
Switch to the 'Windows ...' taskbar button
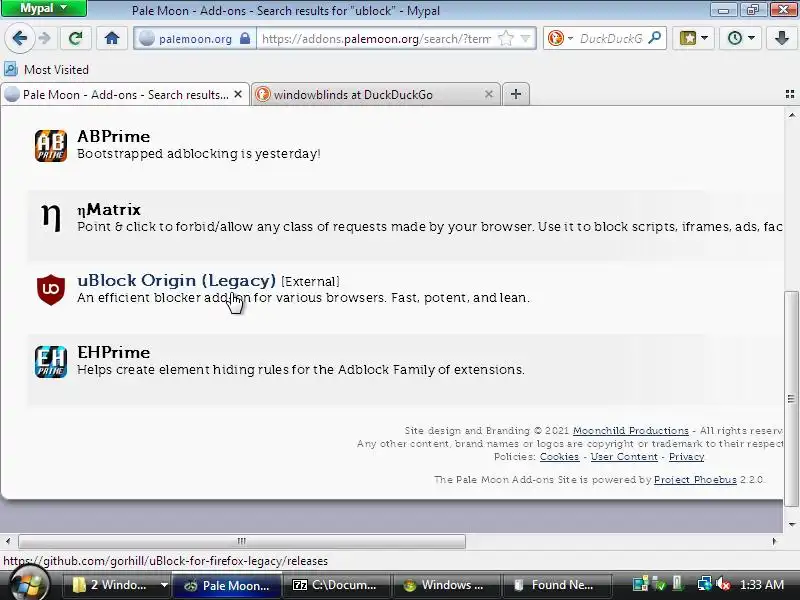click(447, 585)
